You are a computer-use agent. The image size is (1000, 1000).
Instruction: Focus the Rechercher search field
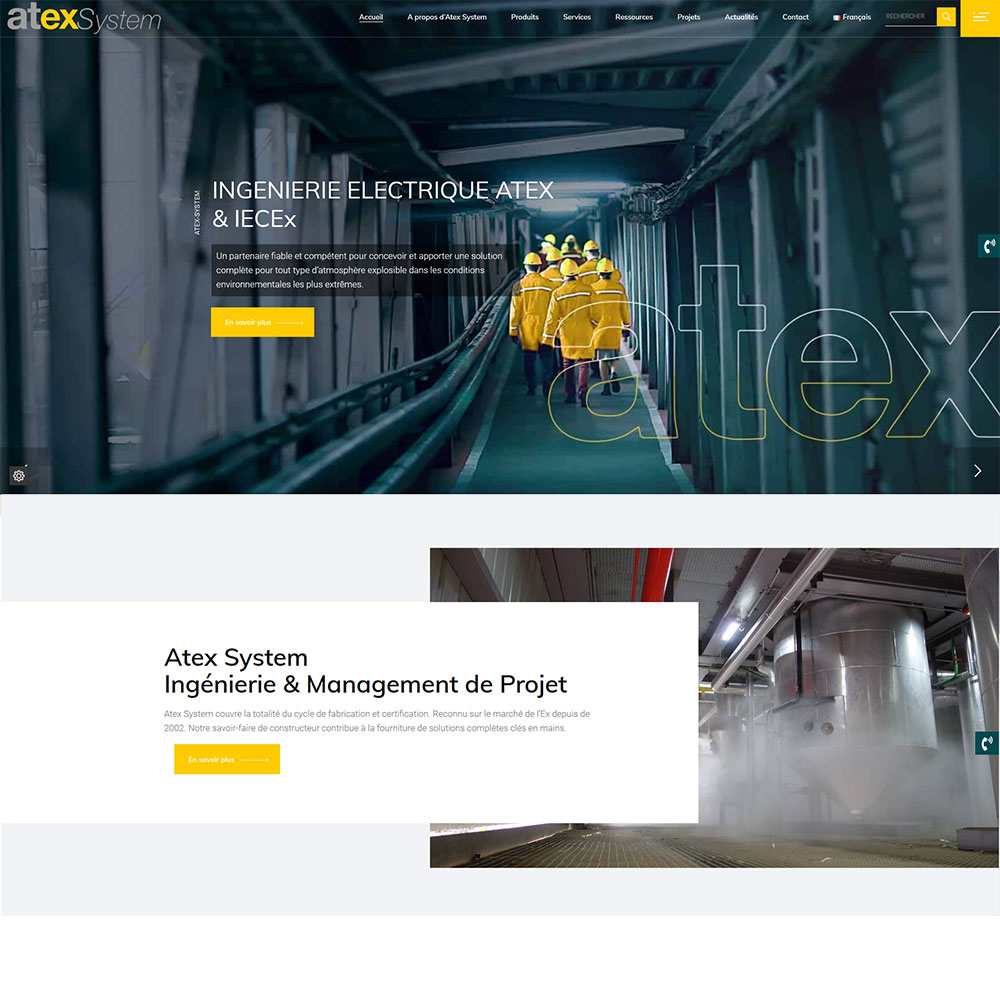[x=911, y=17]
